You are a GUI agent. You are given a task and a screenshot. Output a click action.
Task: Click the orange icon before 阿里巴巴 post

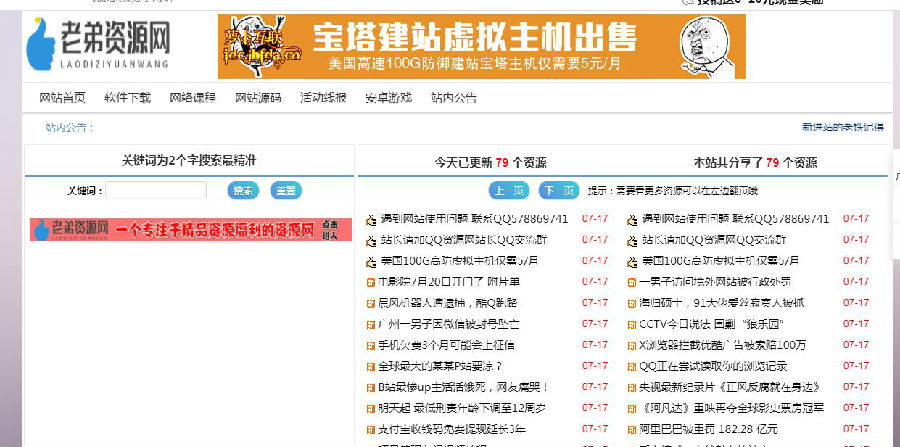[x=631, y=429]
